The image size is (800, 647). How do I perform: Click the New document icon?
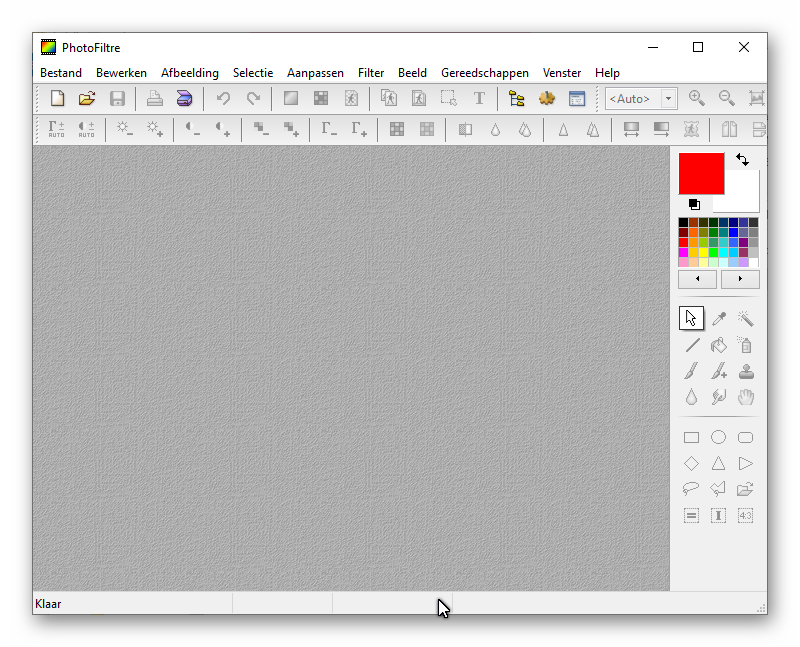click(57, 98)
